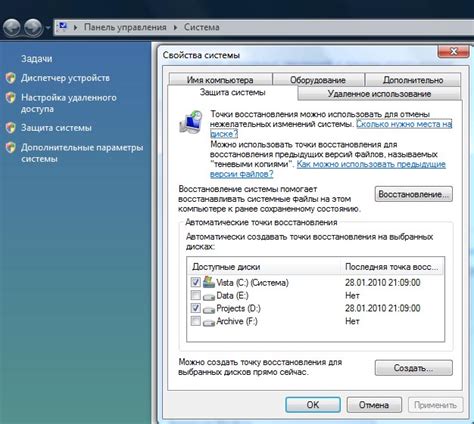Click the shield icon next to Диспетчер устройств
Screen dimensions: 474x424
(x=11, y=78)
